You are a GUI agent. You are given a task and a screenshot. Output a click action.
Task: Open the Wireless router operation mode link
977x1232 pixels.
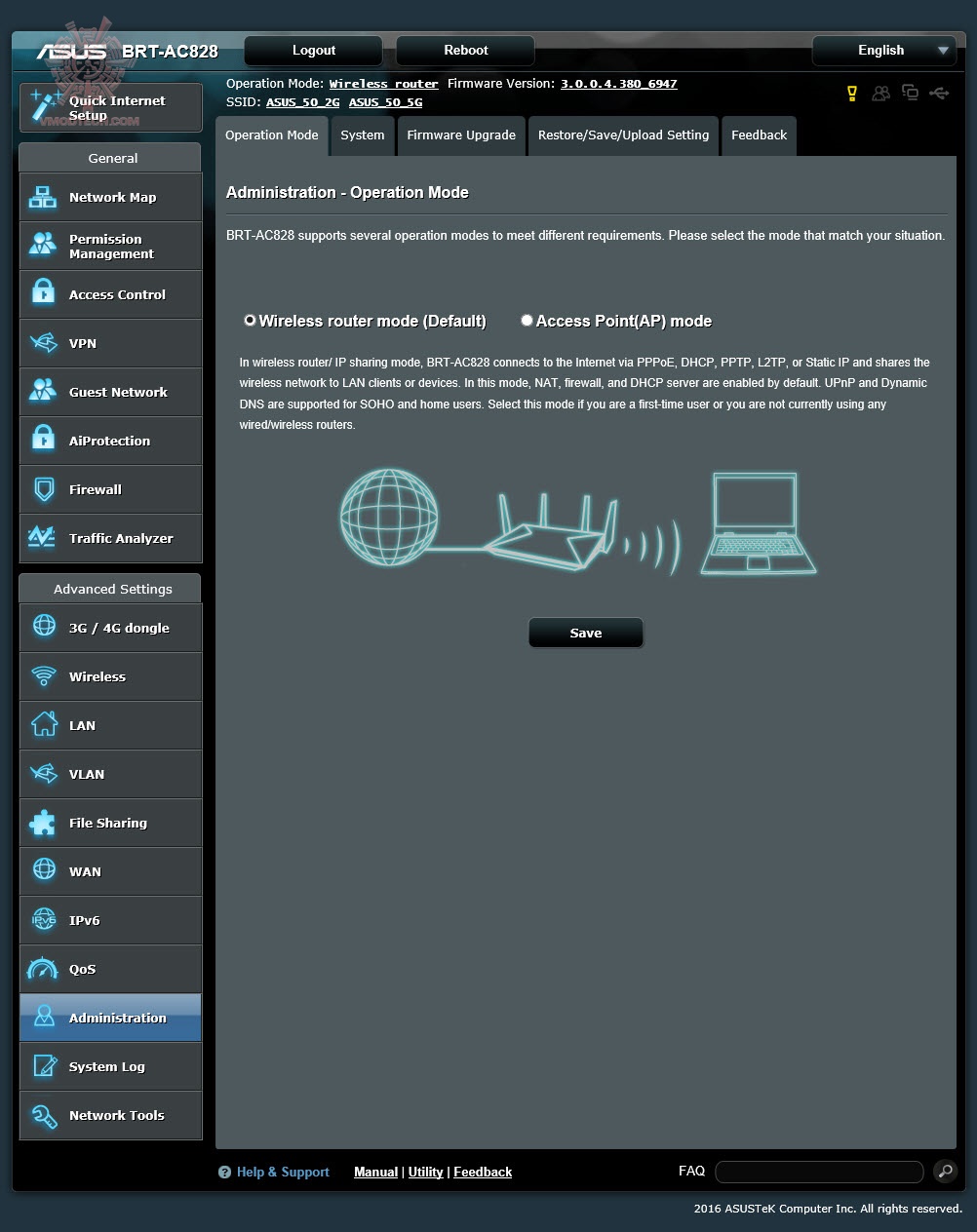coord(384,84)
